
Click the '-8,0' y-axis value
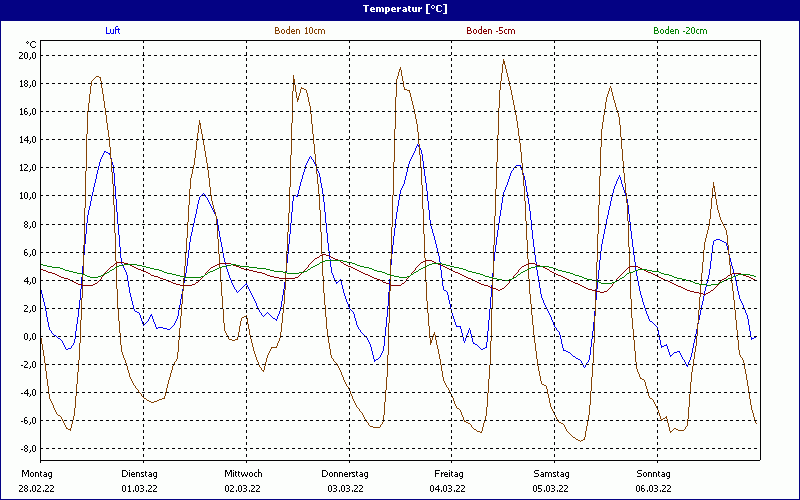(28, 449)
